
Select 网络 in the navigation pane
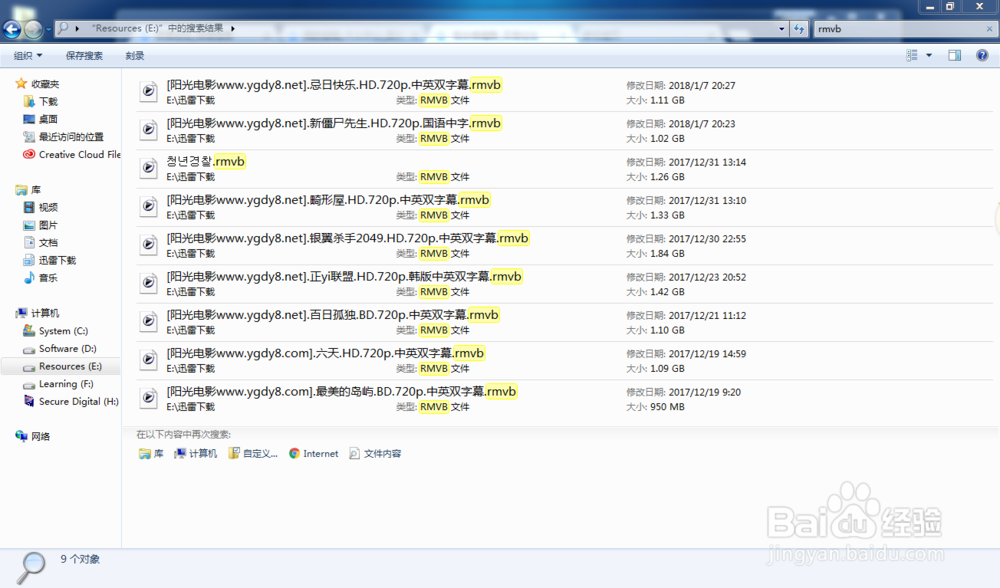tap(33, 436)
